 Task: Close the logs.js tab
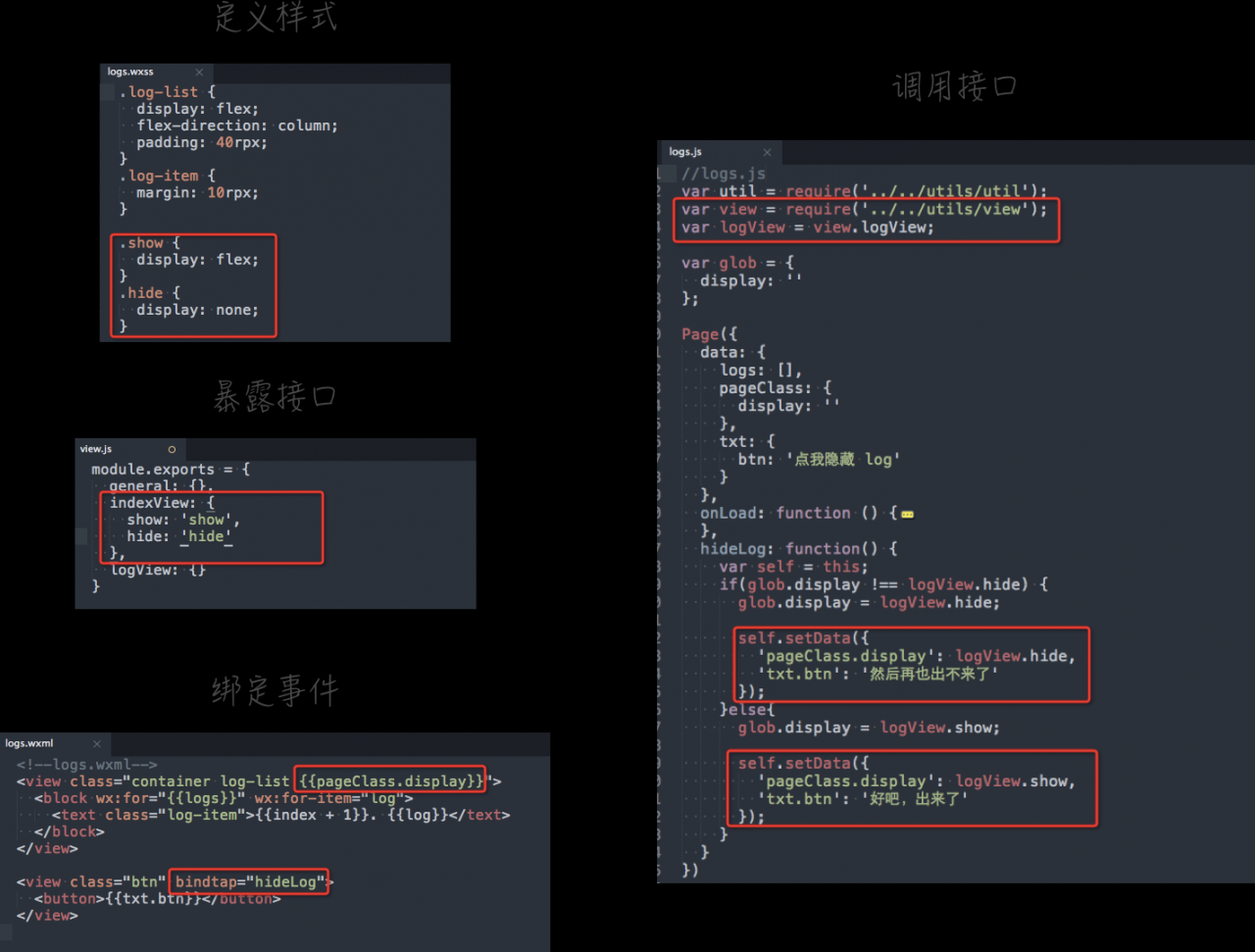click(767, 152)
